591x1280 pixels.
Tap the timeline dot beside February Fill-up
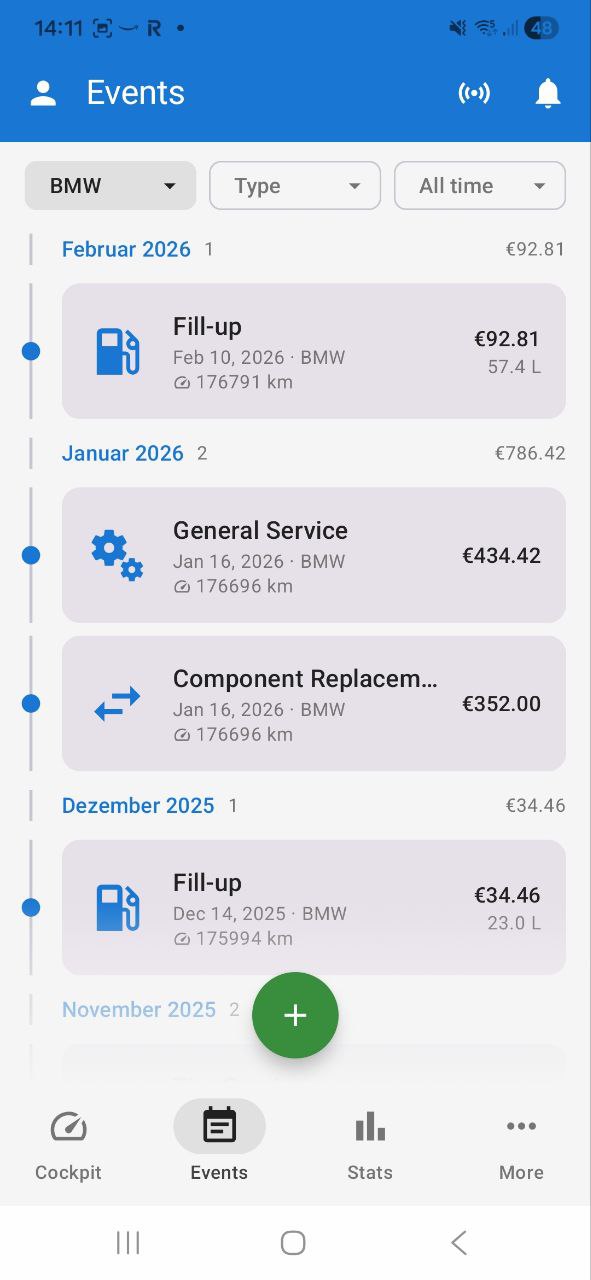click(x=31, y=351)
